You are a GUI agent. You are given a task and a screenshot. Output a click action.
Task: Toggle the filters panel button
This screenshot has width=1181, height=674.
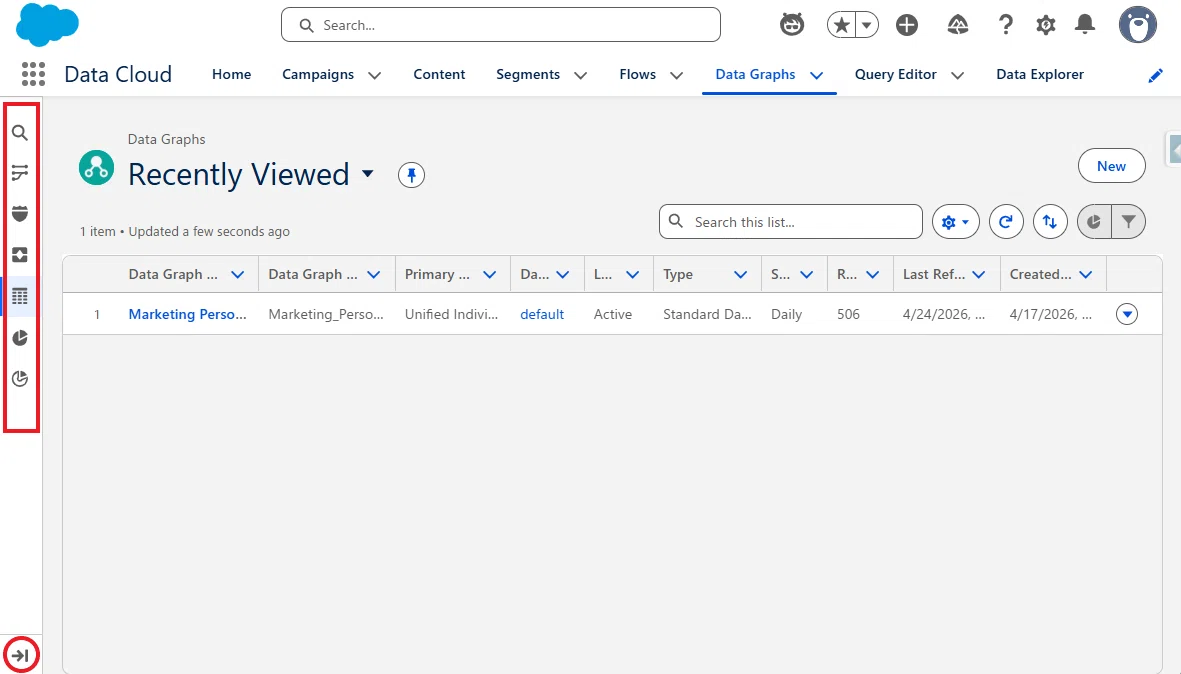click(x=1128, y=222)
